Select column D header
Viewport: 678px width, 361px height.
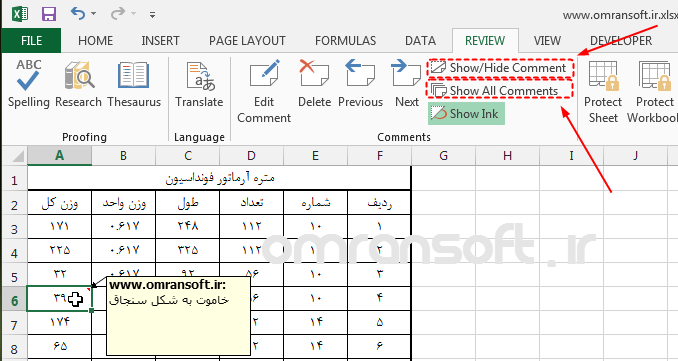252,156
